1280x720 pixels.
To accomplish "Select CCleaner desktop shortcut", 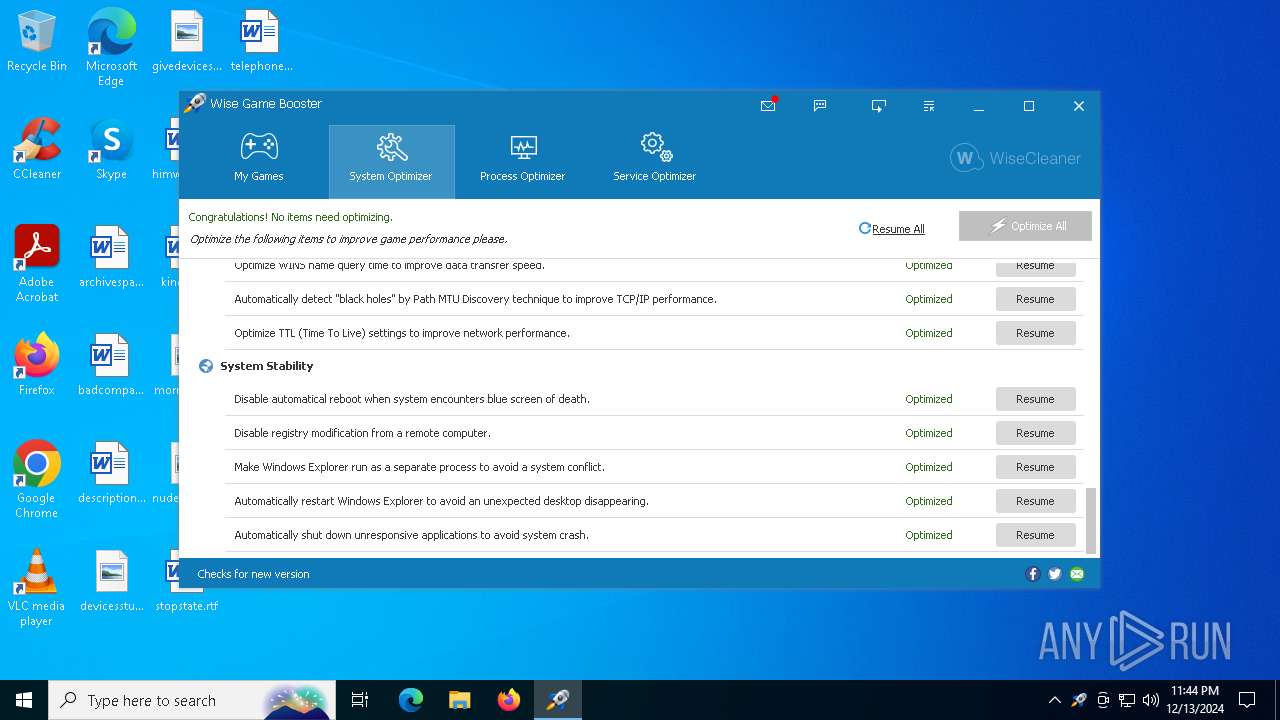I will [37, 150].
